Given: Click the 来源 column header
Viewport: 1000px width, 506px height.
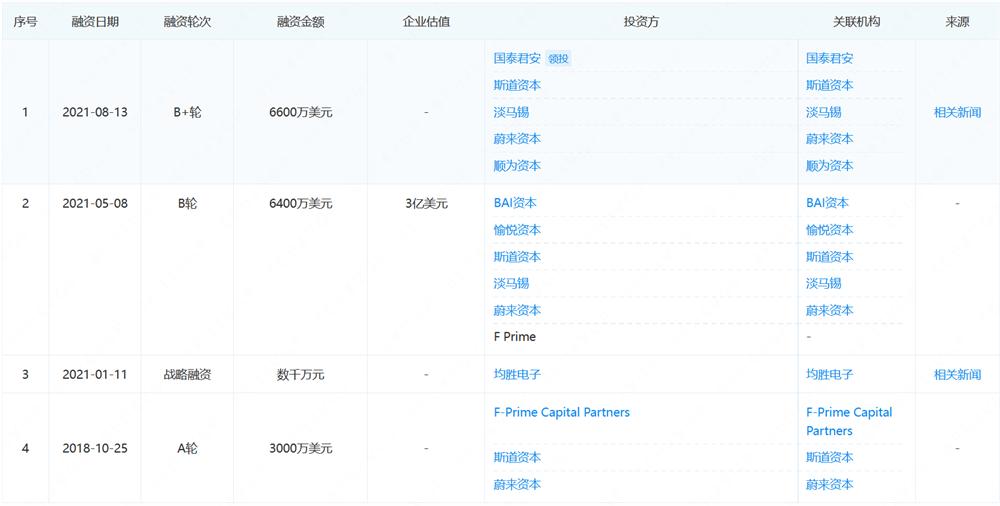Looking at the screenshot, I should coord(957,22).
